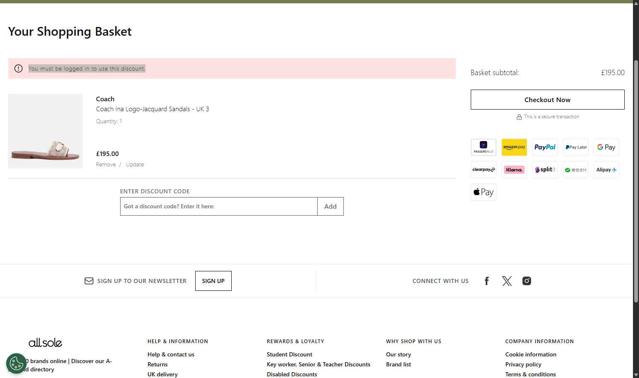Image resolution: width=639 pixels, height=378 pixels.
Task: Open the Returns footer link
Action: (157, 364)
